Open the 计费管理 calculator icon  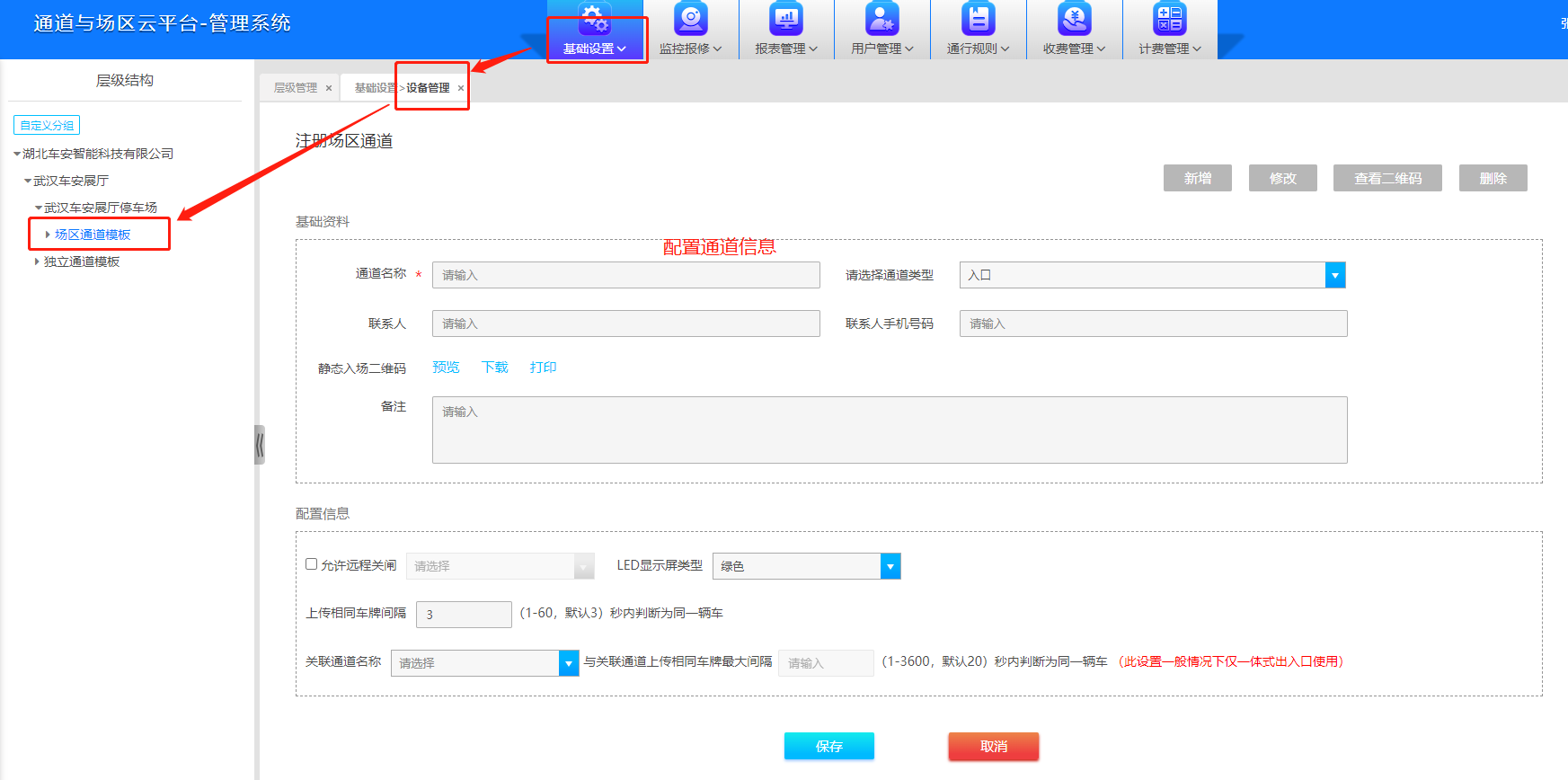tap(1169, 19)
